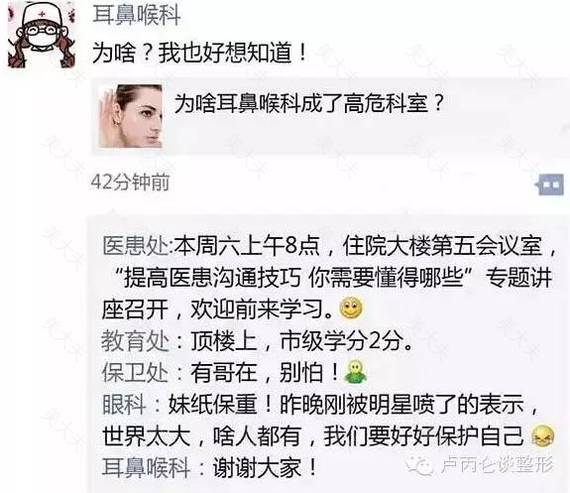Tap the 42分钟前 timestamp
This screenshot has height=493, width=570.
(130, 182)
